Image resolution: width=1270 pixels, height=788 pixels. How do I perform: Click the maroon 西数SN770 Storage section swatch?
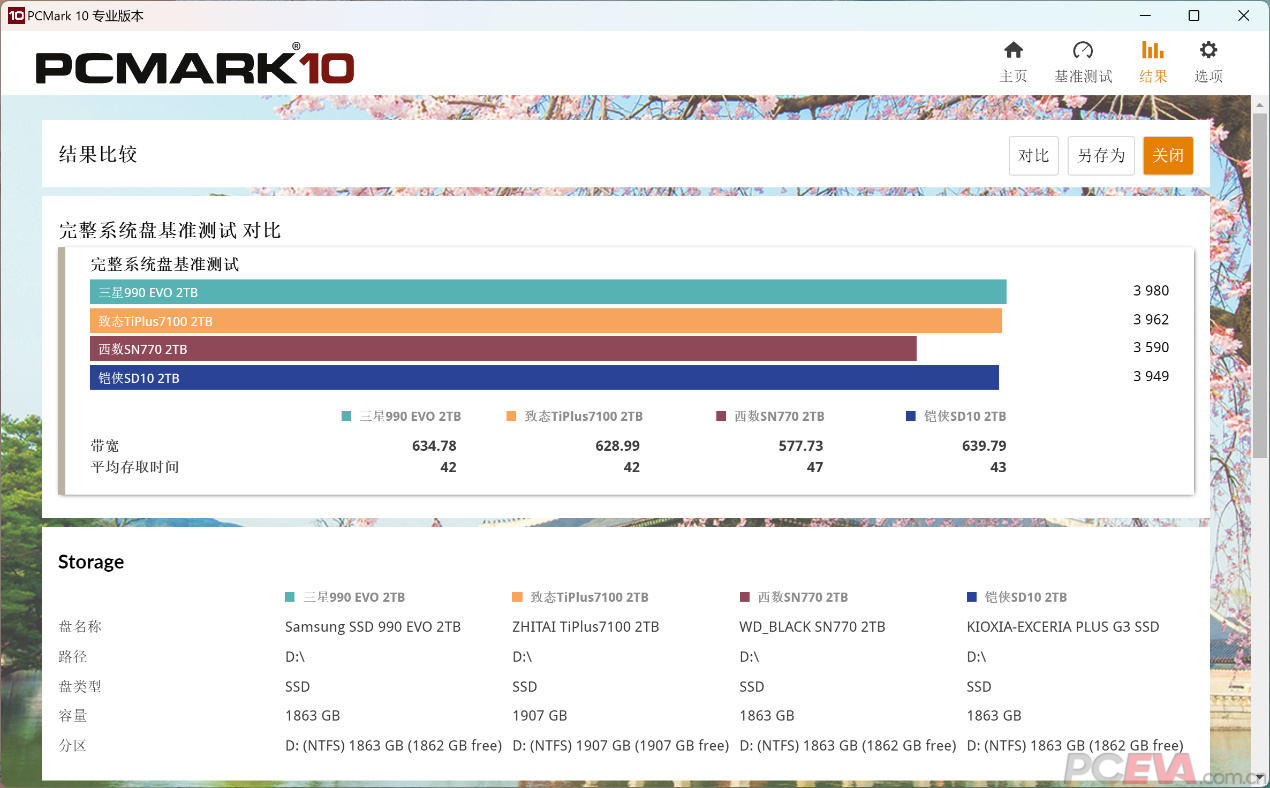point(744,597)
